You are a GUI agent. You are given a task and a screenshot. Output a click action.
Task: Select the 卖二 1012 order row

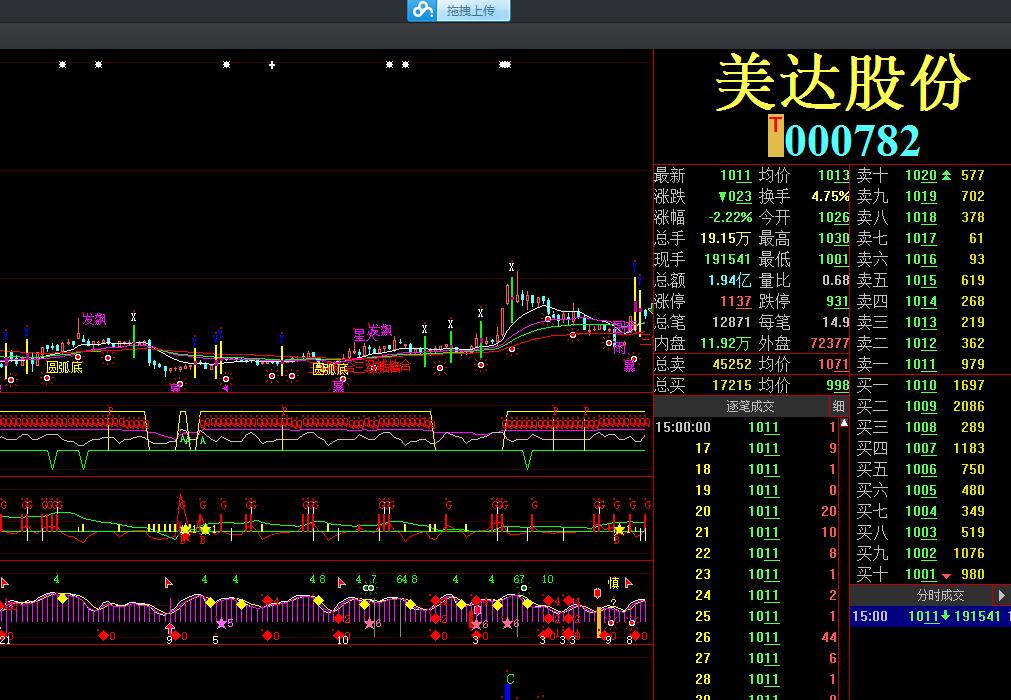(x=921, y=343)
